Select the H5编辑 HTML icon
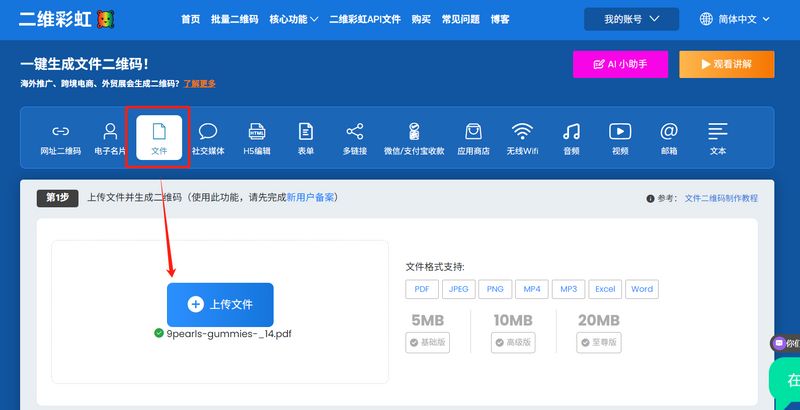This screenshot has width=800, height=410. (257, 132)
